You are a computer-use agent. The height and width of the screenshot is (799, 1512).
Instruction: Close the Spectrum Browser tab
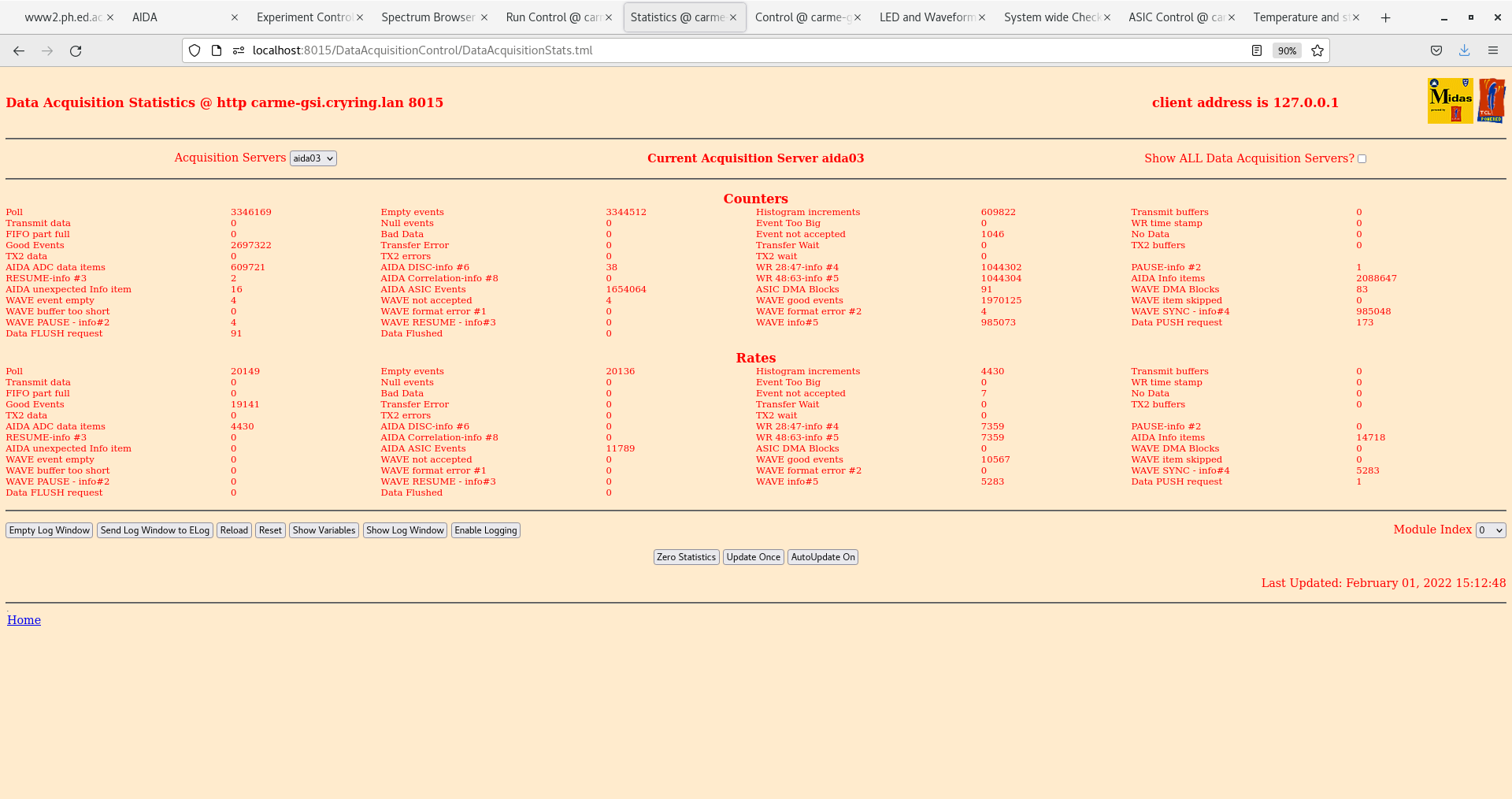pos(484,17)
